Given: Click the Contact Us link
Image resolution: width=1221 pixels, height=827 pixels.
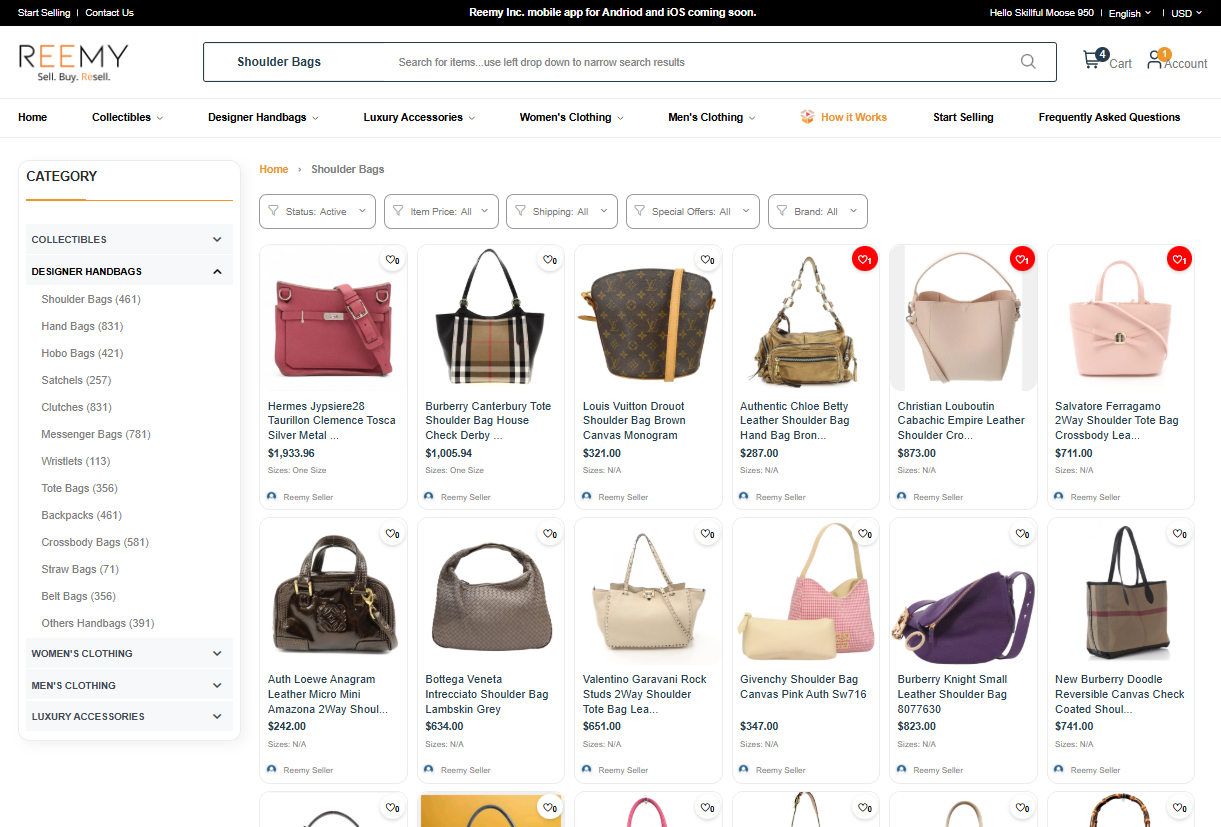Looking at the screenshot, I should click(x=109, y=13).
